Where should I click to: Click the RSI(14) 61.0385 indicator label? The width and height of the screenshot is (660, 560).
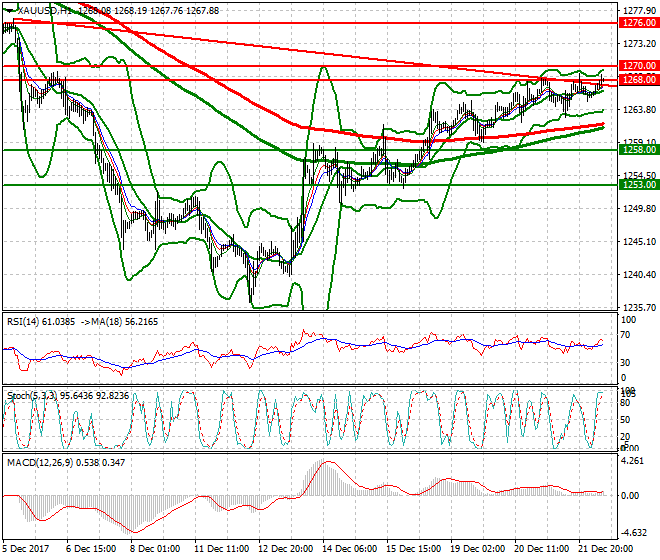41,322
